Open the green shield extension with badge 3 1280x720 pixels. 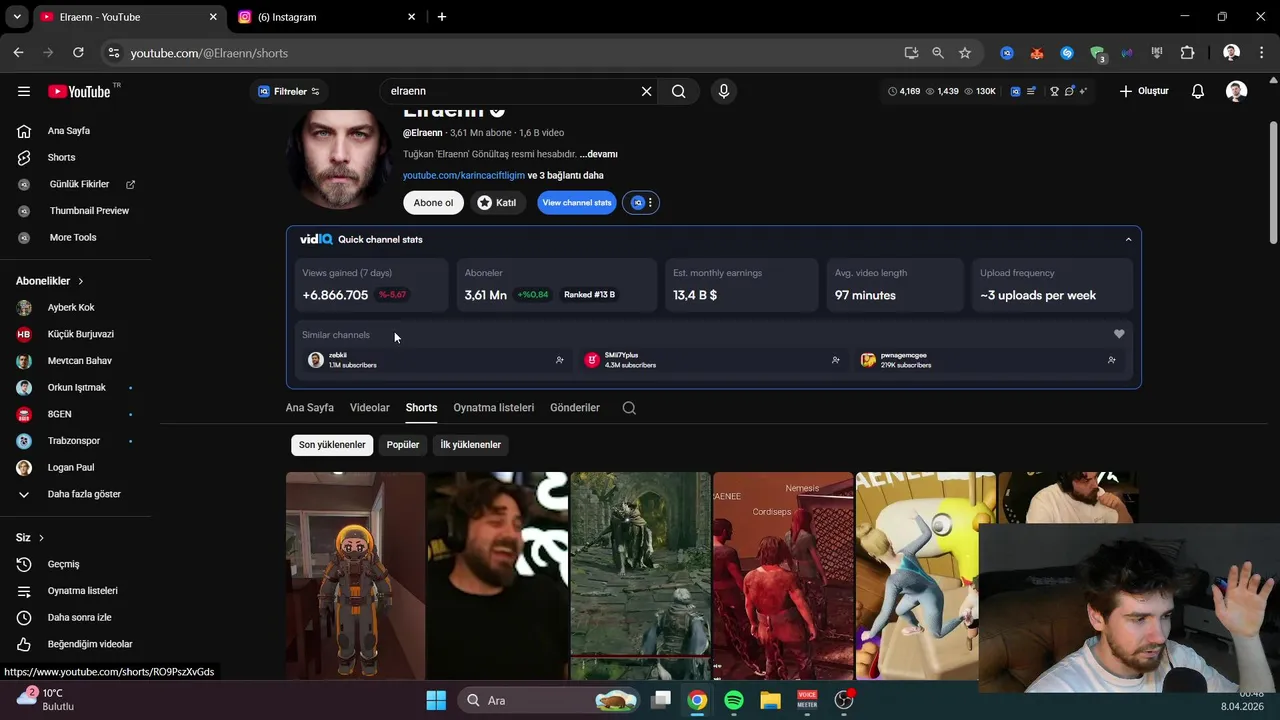tap(1098, 54)
